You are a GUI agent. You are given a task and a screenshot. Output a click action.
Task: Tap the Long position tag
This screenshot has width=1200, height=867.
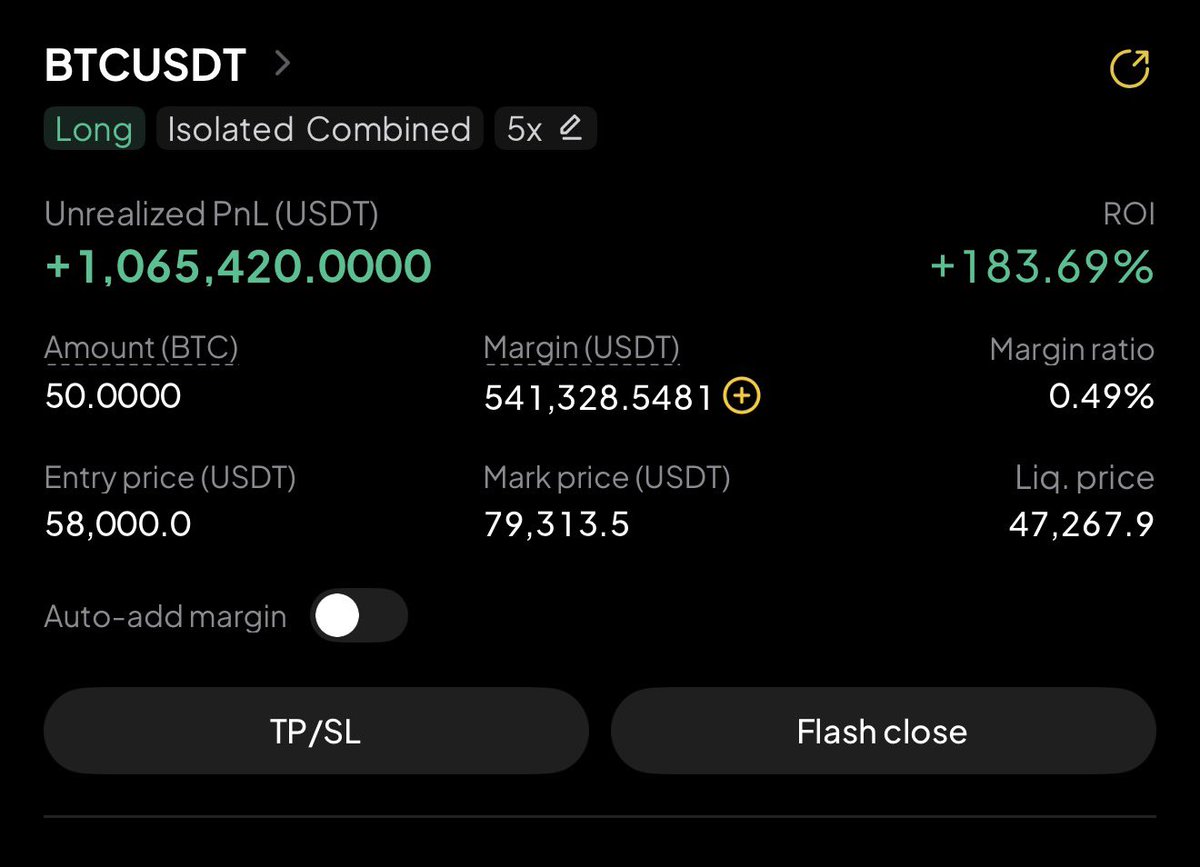(x=94, y=129)
